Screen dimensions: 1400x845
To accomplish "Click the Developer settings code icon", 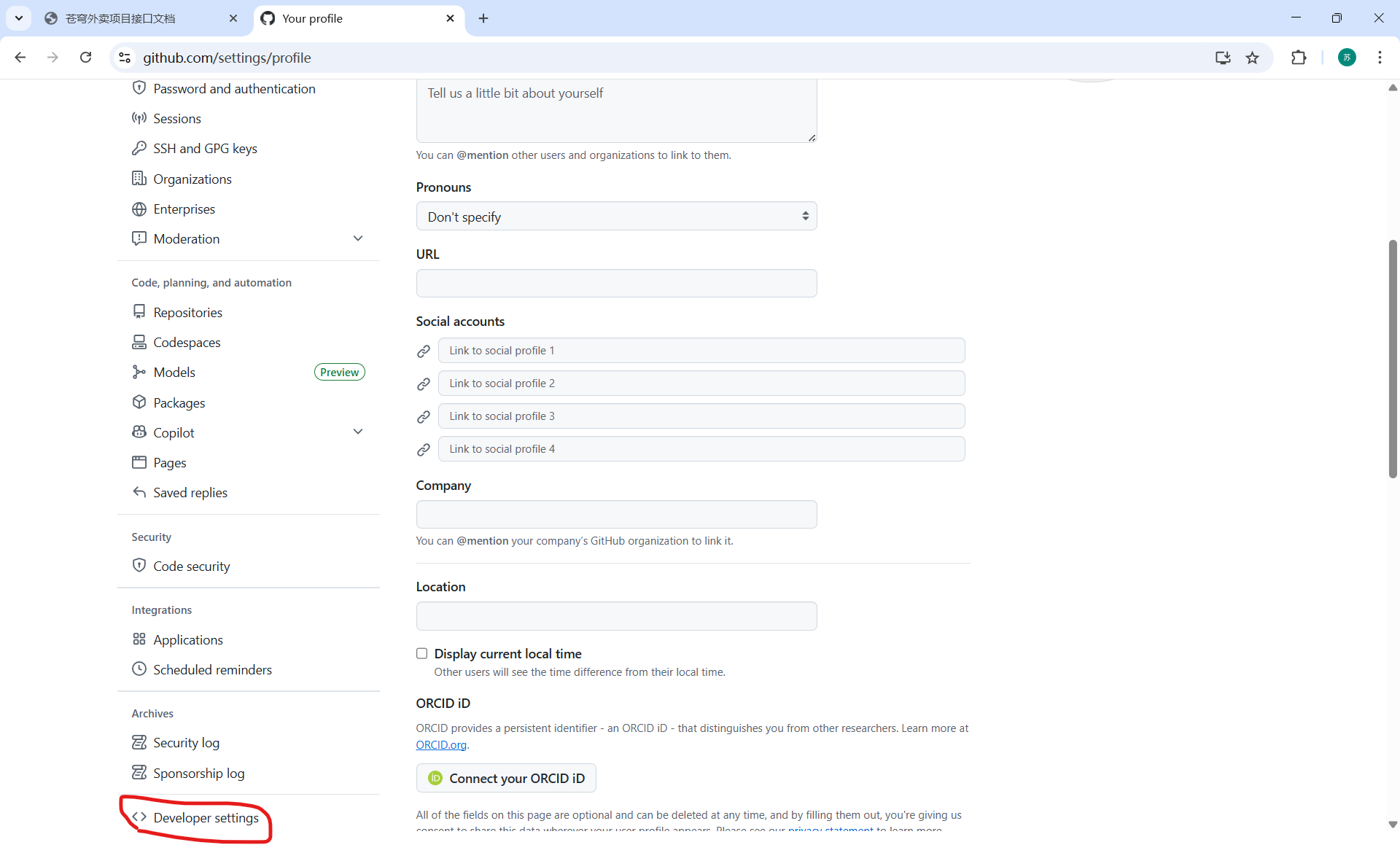I will [139, 817].
